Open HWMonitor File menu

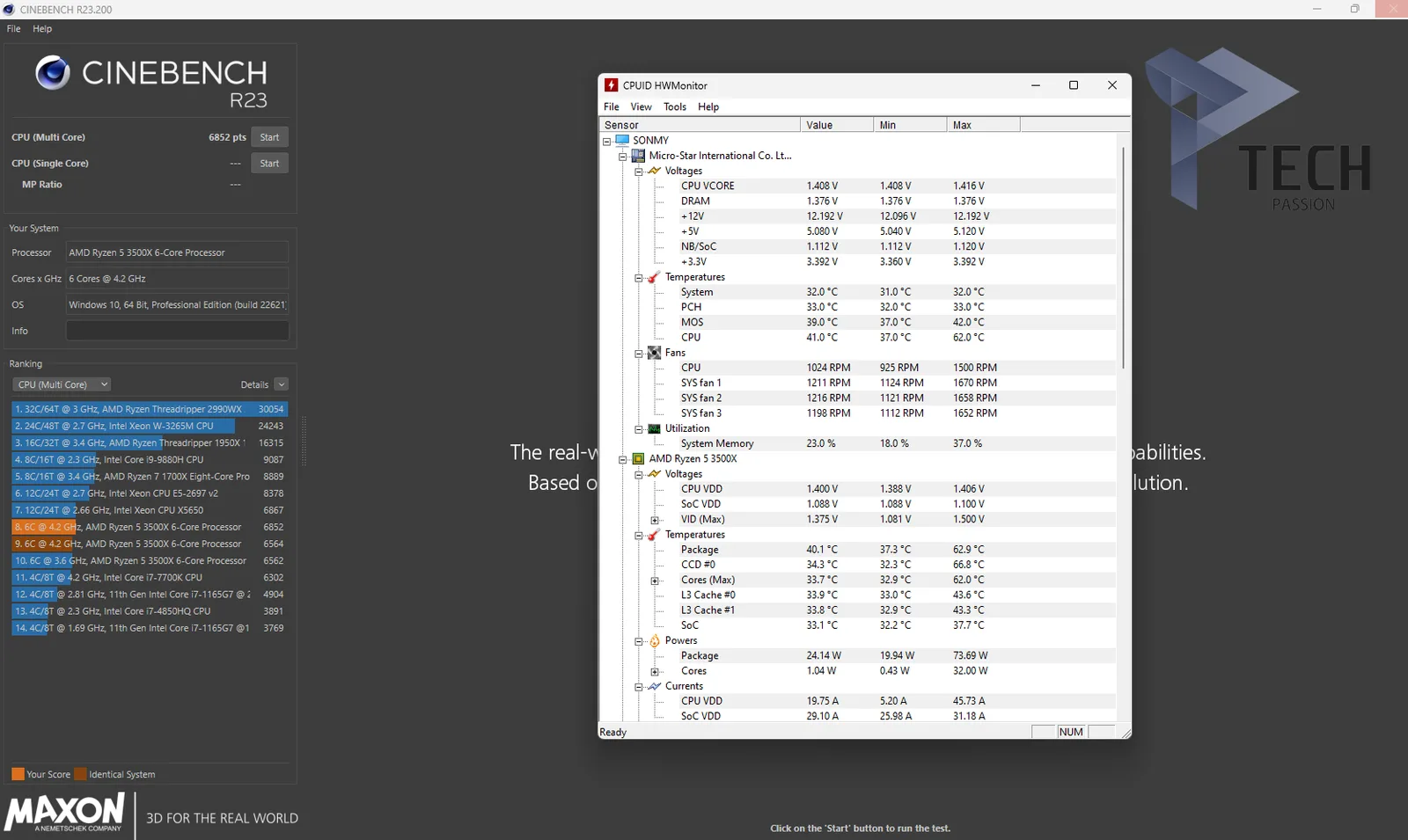[612, 106]
